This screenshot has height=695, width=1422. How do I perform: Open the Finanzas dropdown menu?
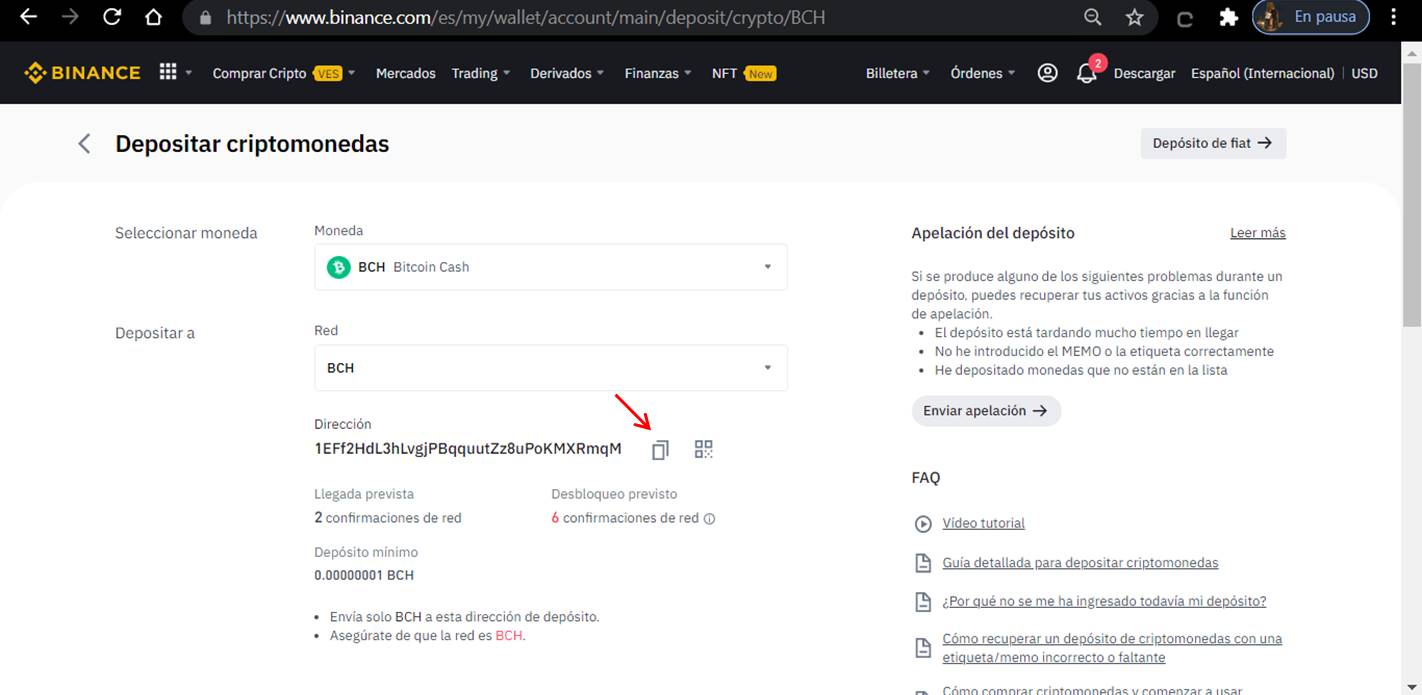point(658,73)
